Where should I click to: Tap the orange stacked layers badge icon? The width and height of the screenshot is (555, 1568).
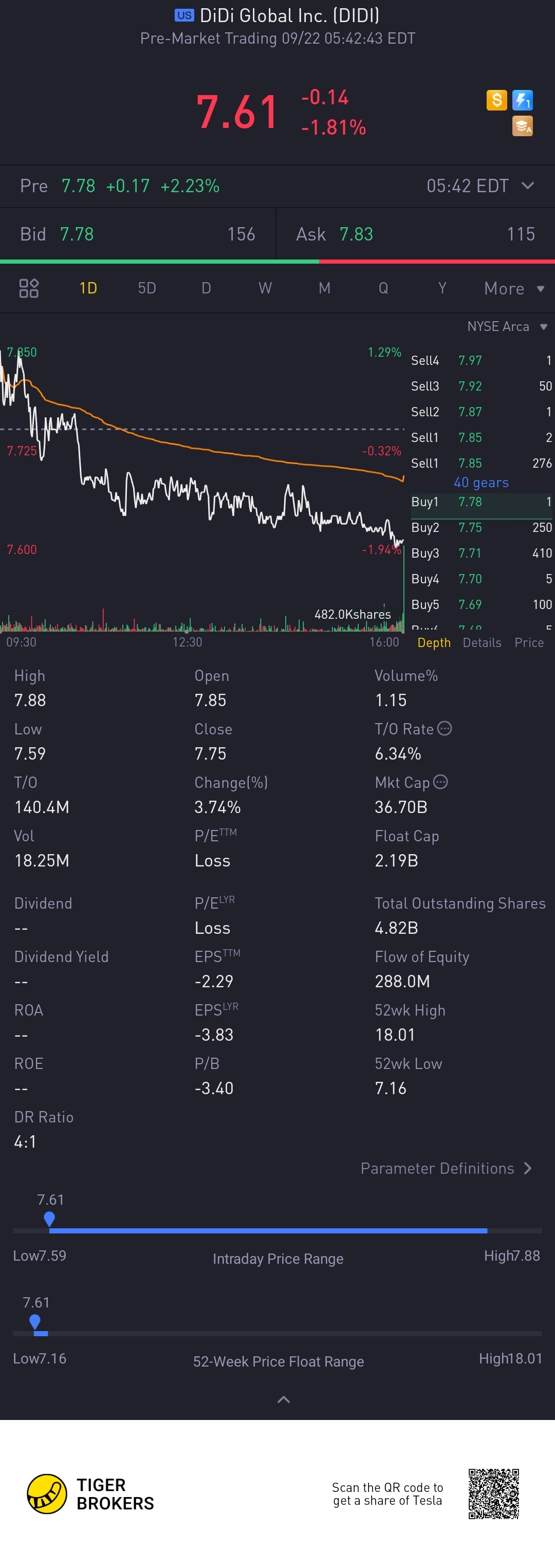522,126
